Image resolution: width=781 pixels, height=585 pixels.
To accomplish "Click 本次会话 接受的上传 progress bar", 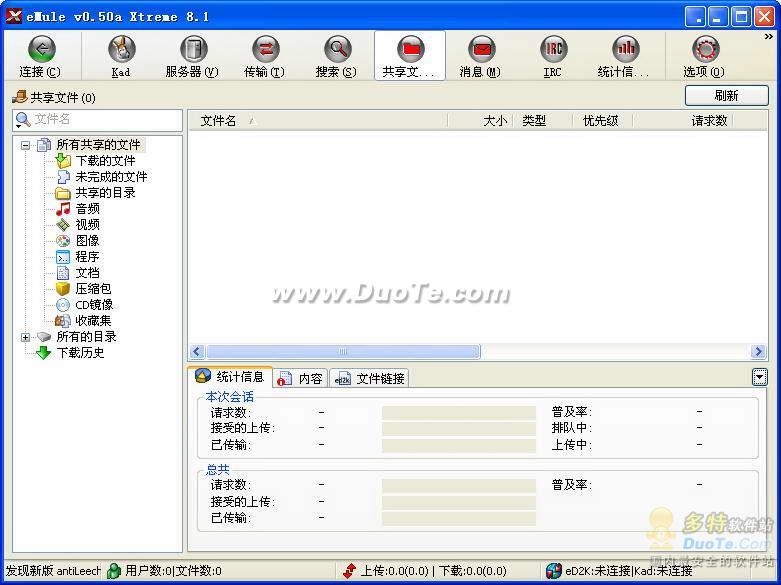I will [459, 429].
